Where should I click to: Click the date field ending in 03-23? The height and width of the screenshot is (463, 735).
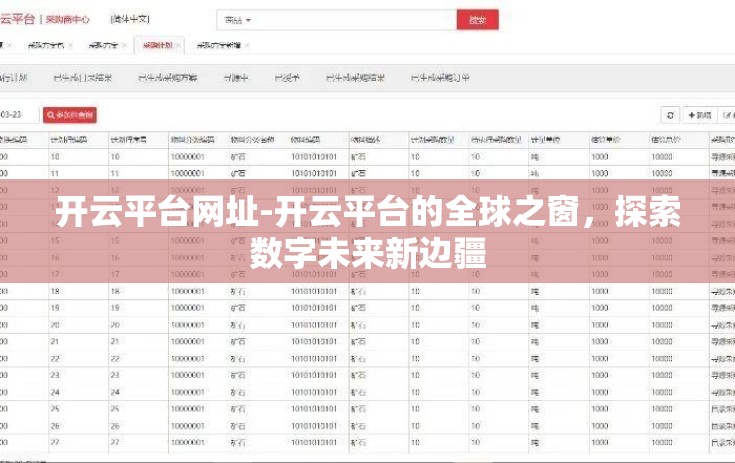click(18, 114)
